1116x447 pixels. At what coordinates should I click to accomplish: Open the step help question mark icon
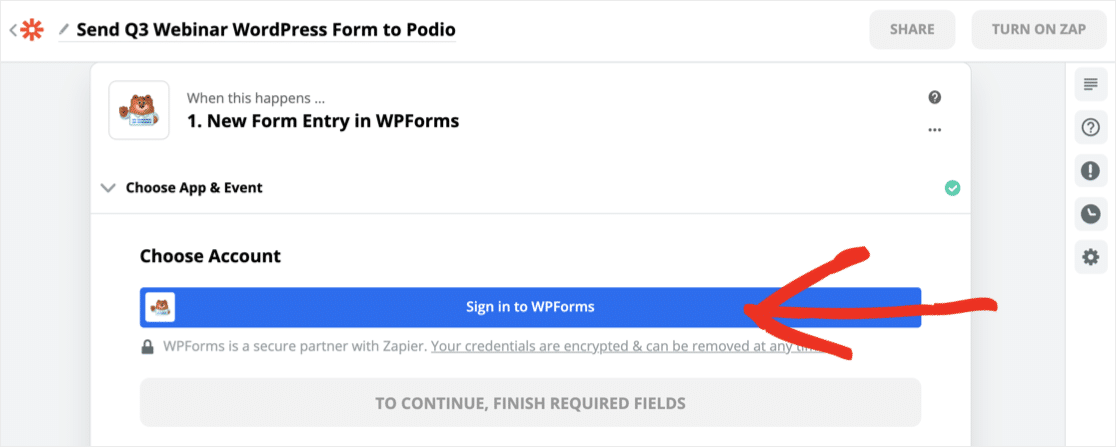[935, 98]
